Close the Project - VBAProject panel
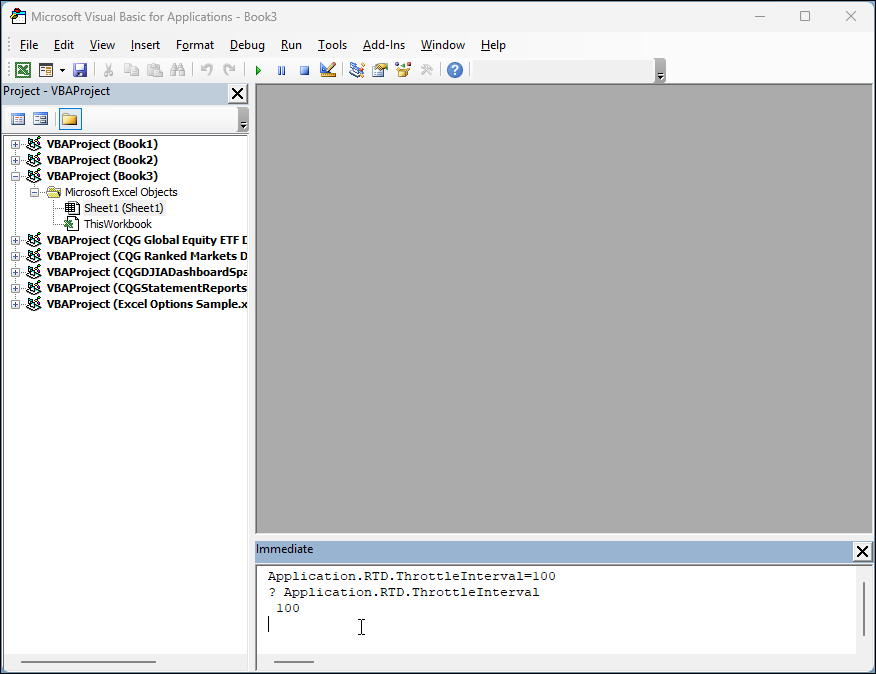Viewport: 876px width, 674px height. click(237, 93)
